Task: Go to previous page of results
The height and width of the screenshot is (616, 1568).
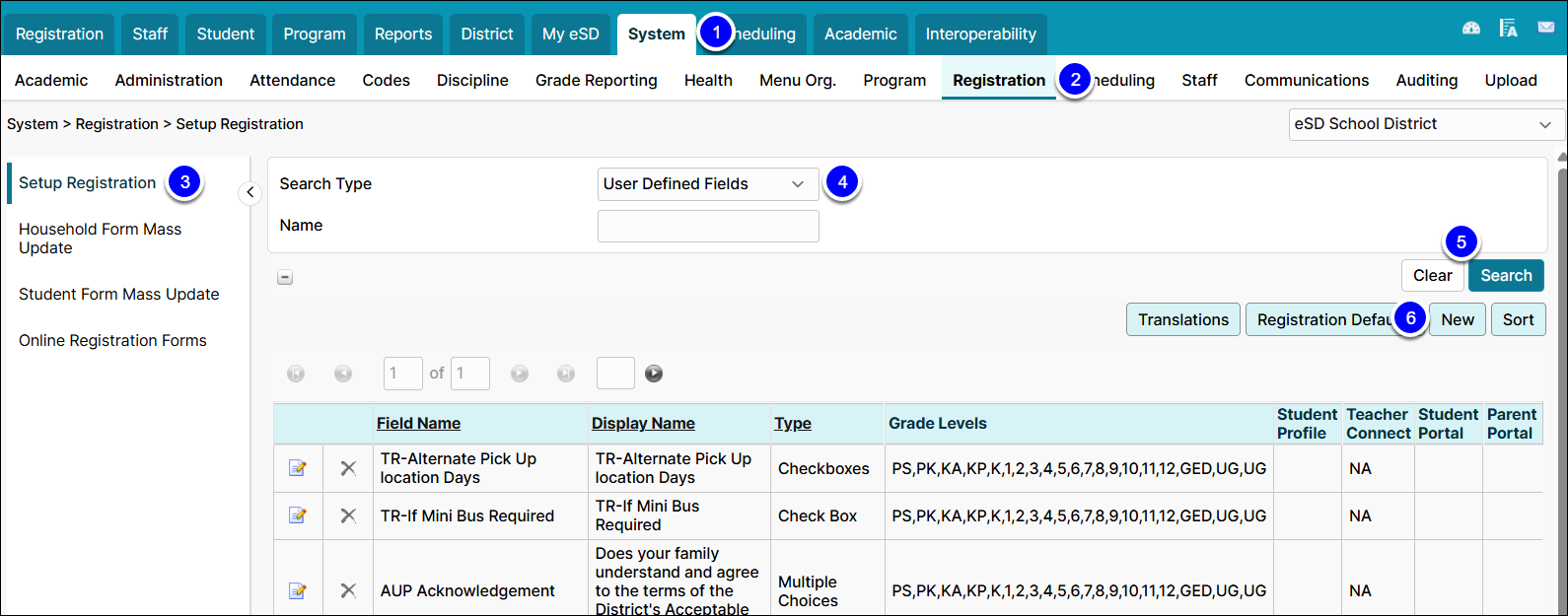Action: [x=343, y=374]
